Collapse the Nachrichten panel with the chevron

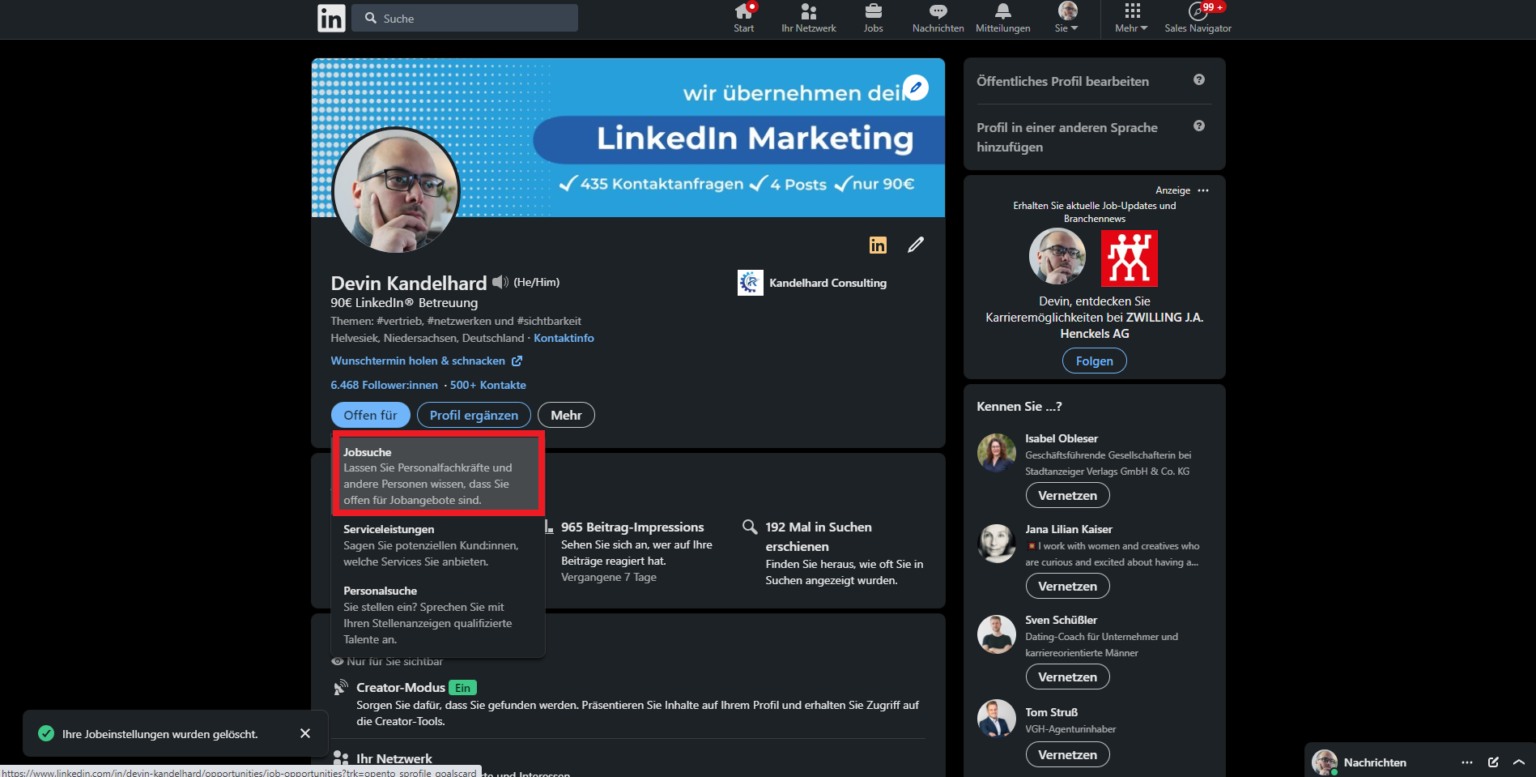pos(1519,762)
